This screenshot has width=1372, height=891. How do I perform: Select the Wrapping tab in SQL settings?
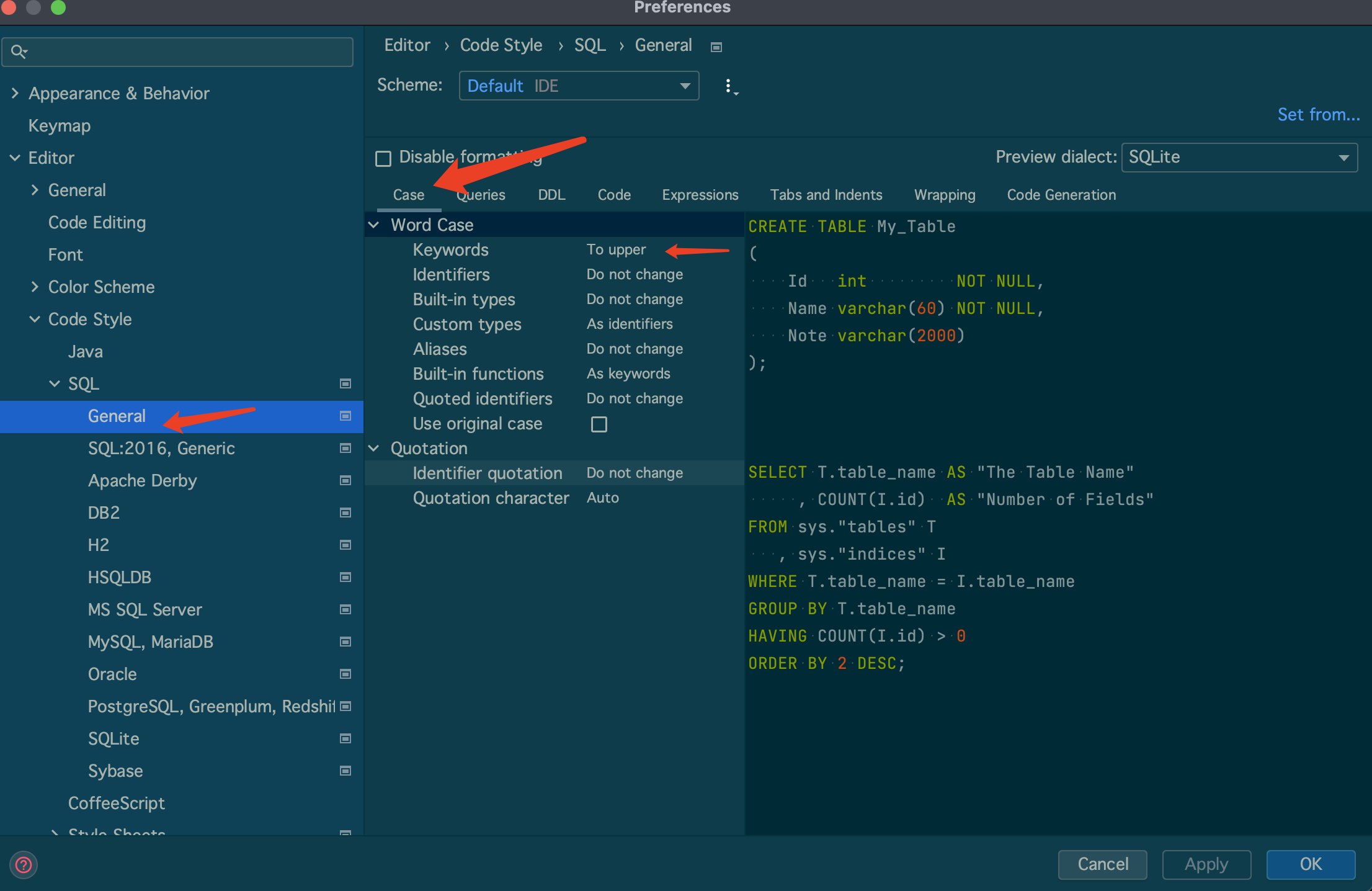pyautogui.click(x=945, y=195)
